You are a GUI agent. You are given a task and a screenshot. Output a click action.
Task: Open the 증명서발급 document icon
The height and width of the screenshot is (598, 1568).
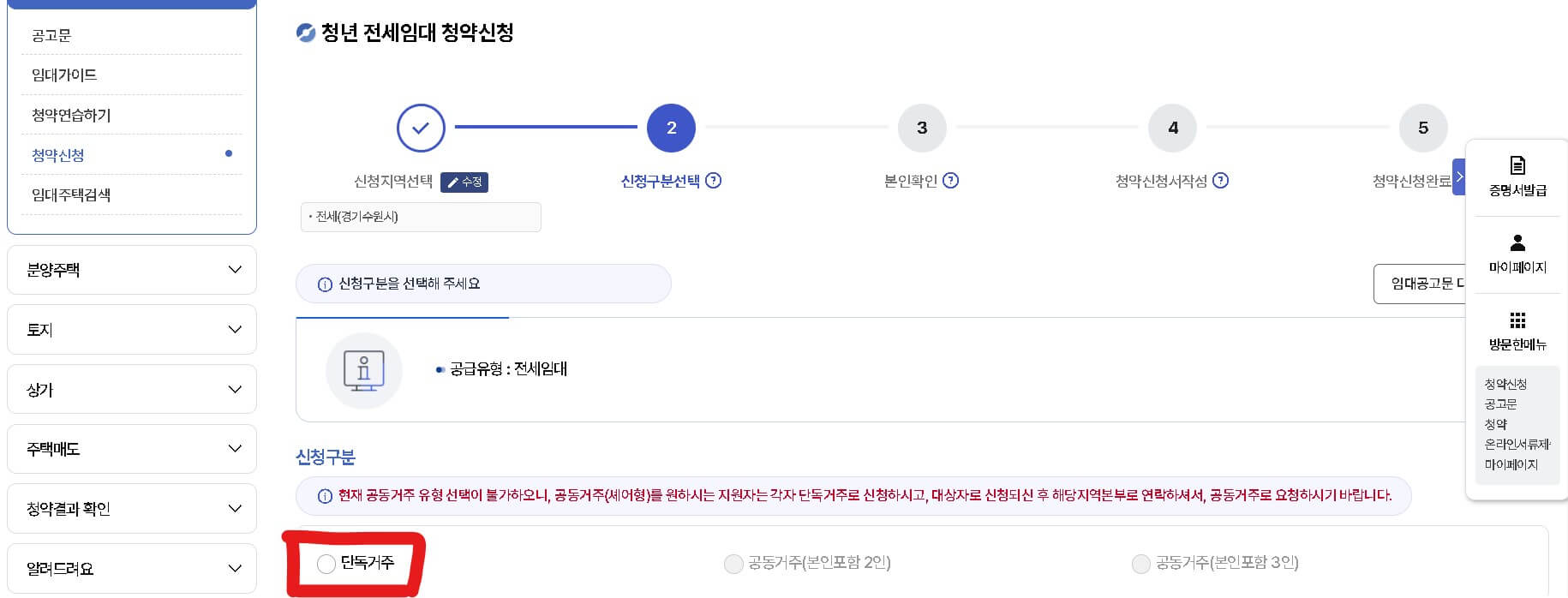[x=1517, y=167]
